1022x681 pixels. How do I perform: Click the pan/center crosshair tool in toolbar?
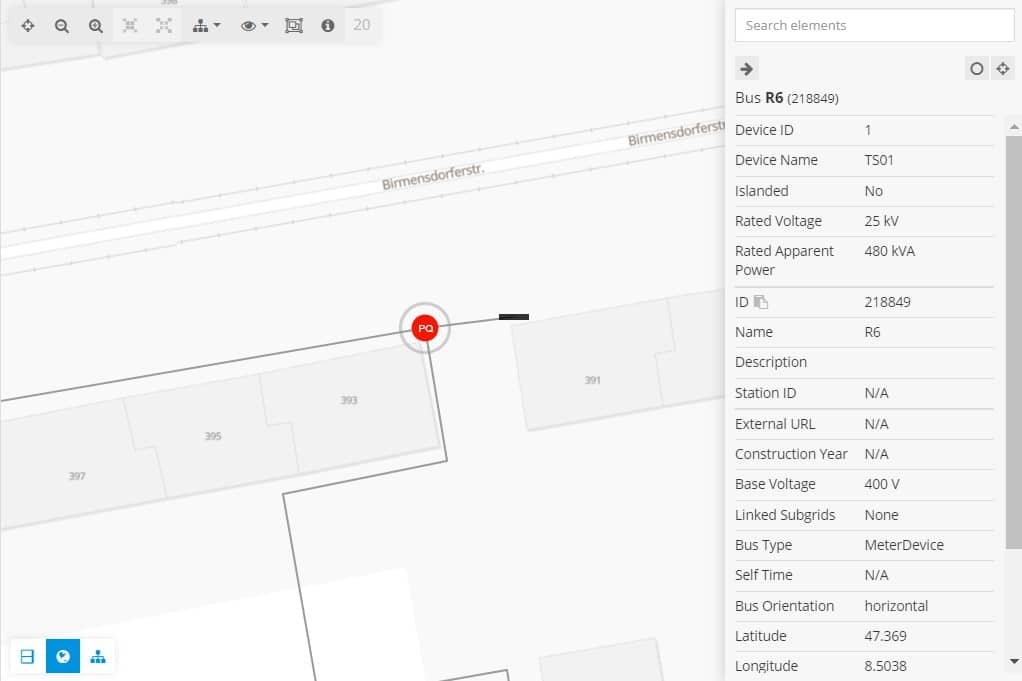point(28,26)
